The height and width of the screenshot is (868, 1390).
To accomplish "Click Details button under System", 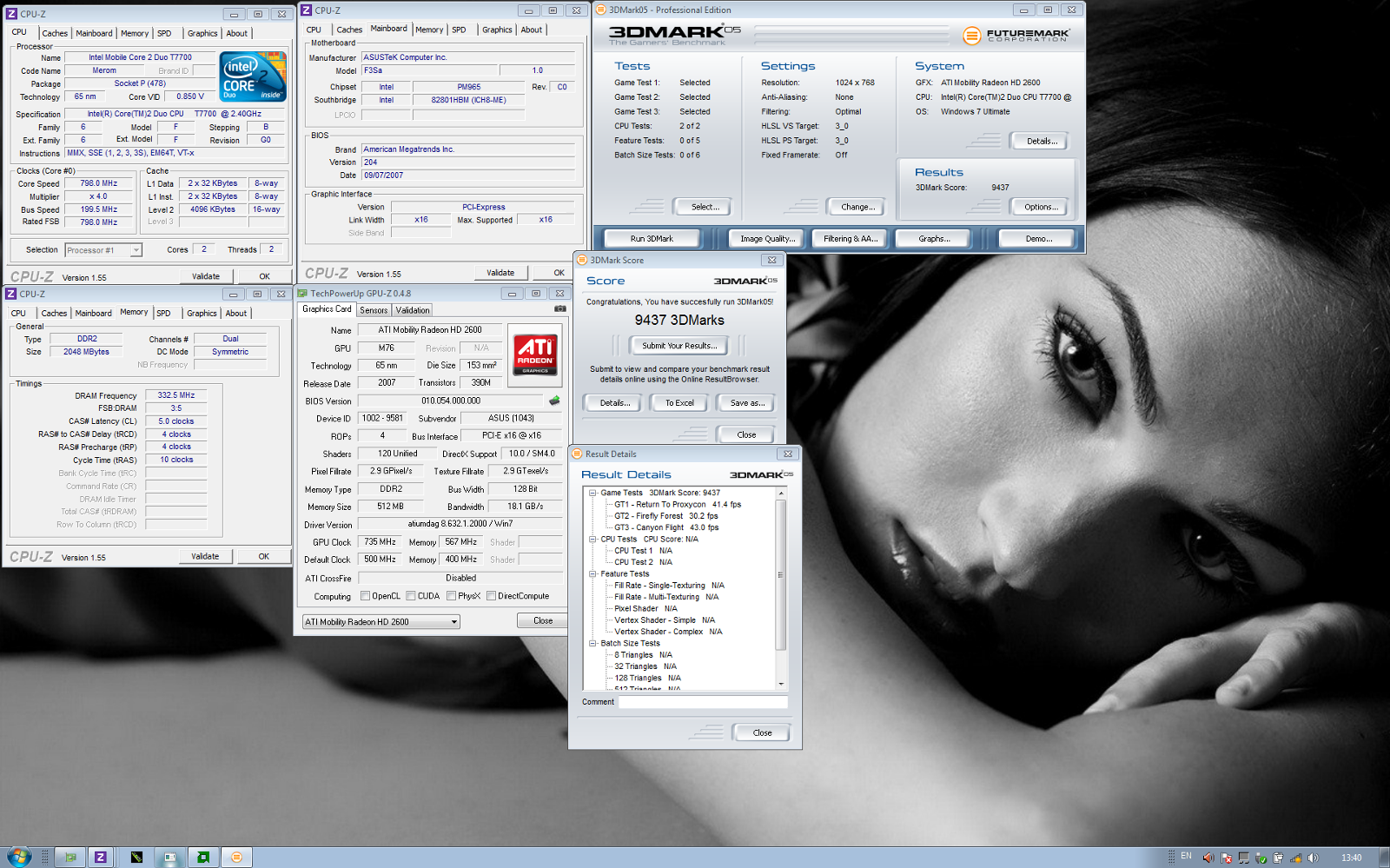I will (1041, 141).
